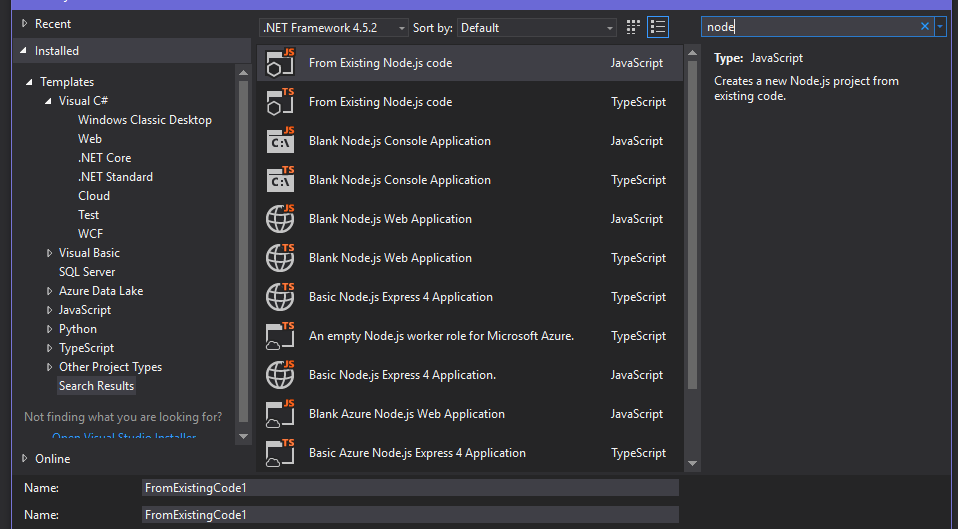Click TypeScript Basic Node.js Express 4 icon
Image resolution: width=958 pixels, height=529 pixels.
(x=280, y=297)
